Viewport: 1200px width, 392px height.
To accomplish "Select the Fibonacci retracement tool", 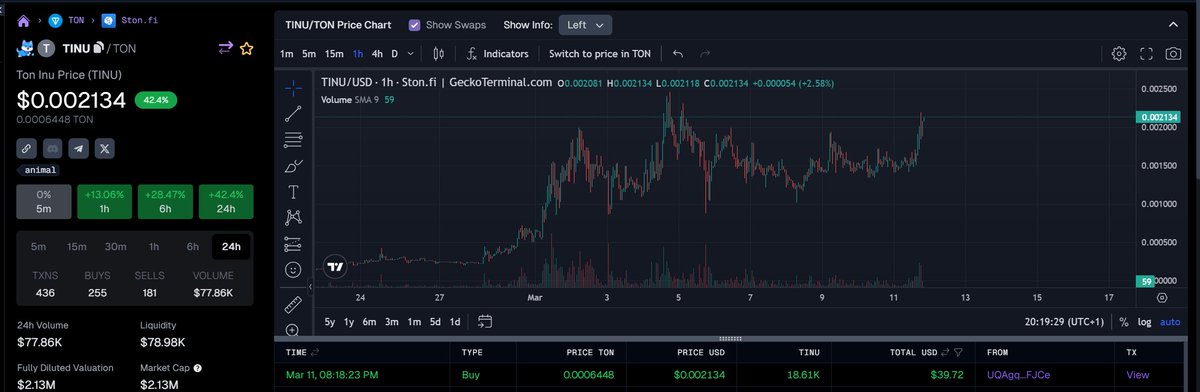I will point(293,140).
